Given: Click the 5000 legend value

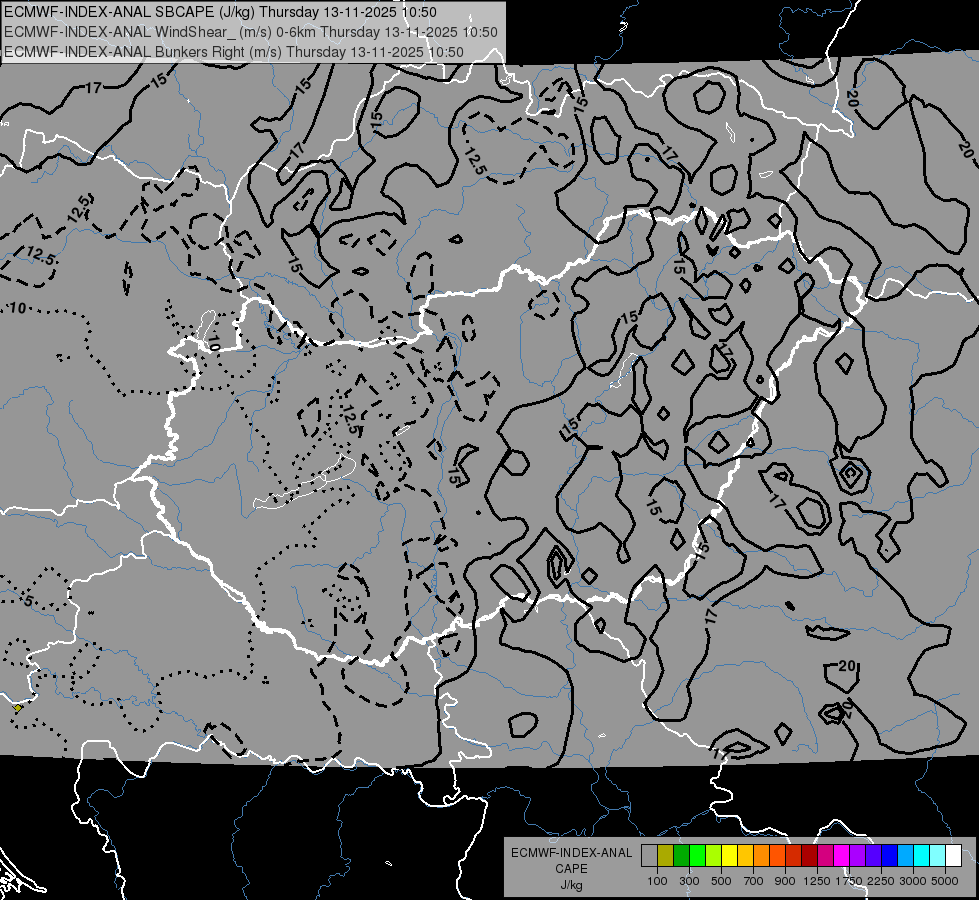Looking at the screenshot, I should coord(945,881).
